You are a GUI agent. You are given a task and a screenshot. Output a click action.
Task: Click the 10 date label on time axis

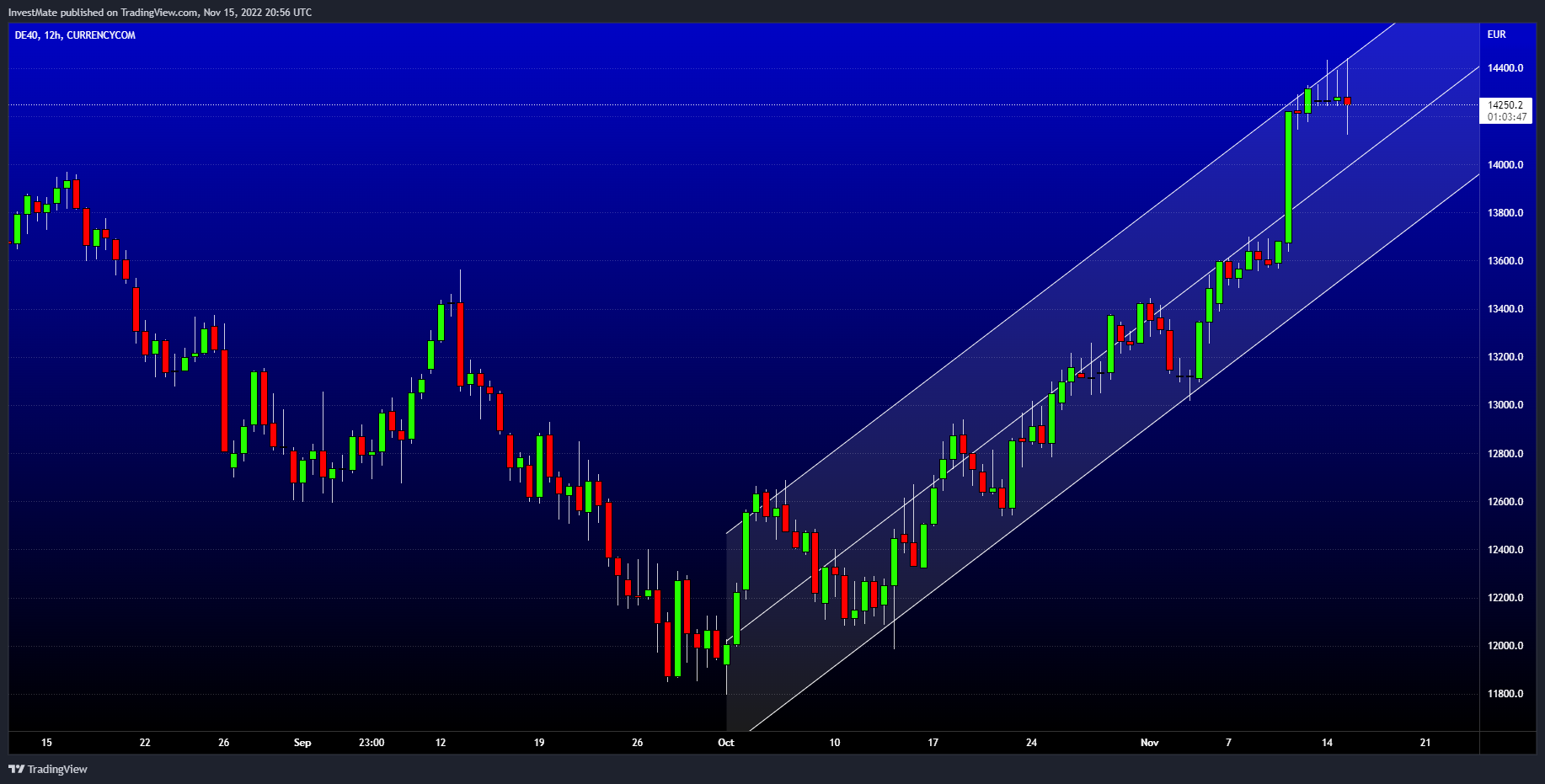[x=834, y=743]
